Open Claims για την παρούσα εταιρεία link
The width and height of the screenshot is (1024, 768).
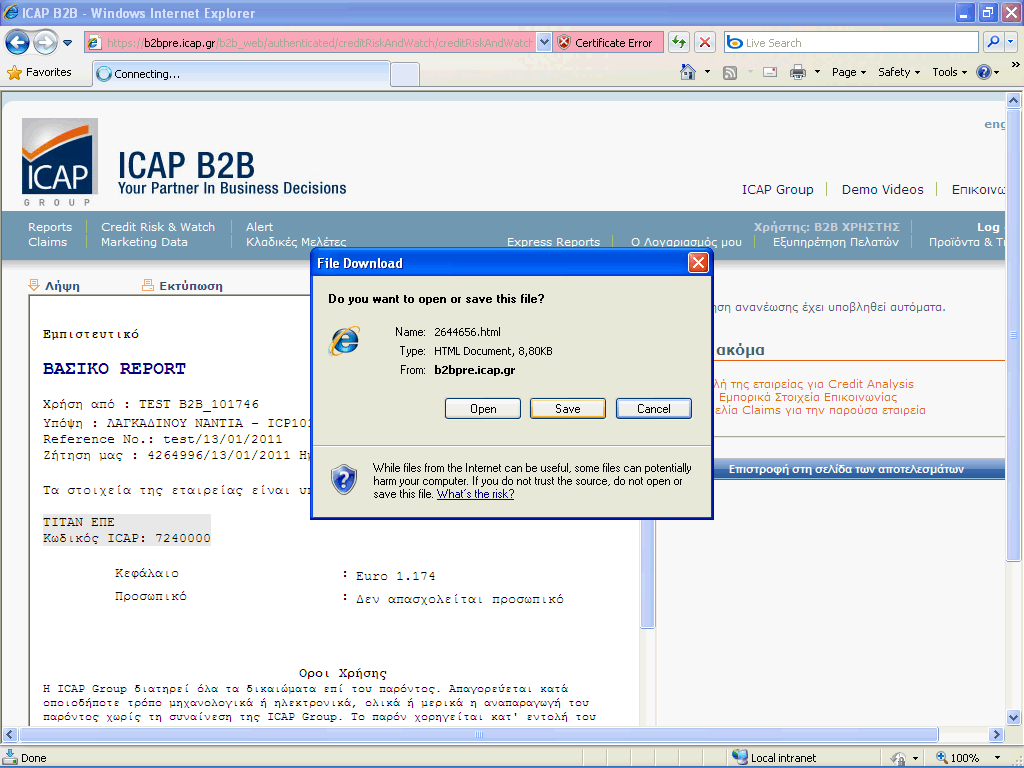[820, 410]
